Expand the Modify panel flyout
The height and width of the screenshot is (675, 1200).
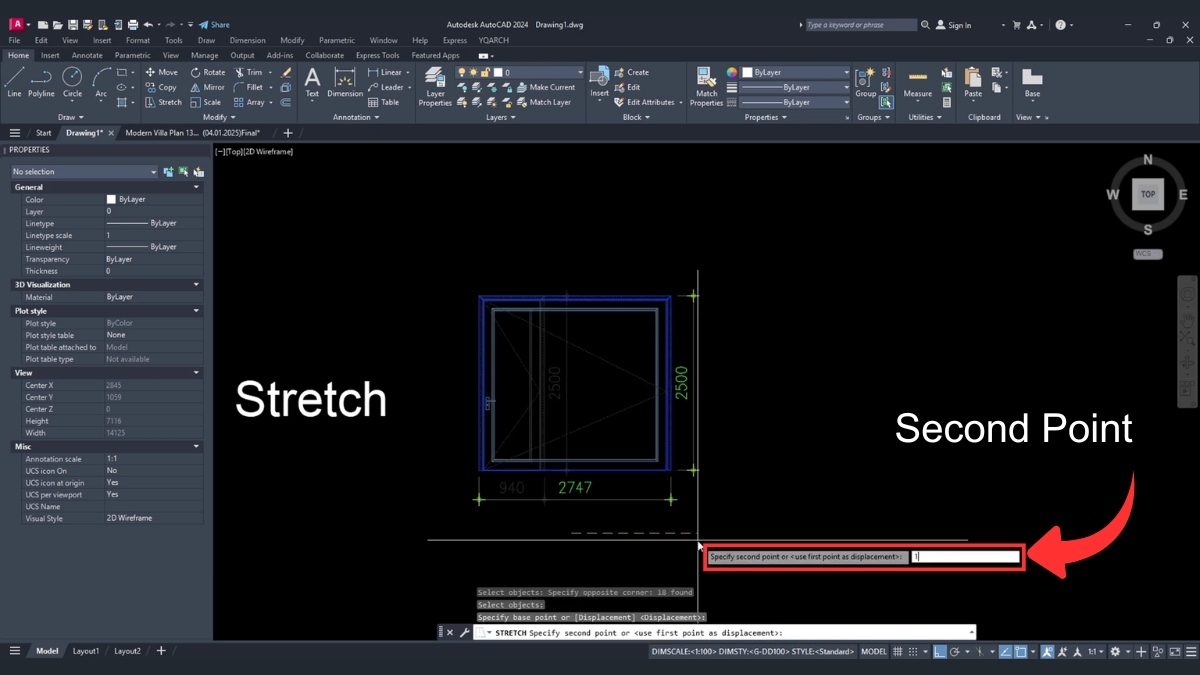(218, 117)
